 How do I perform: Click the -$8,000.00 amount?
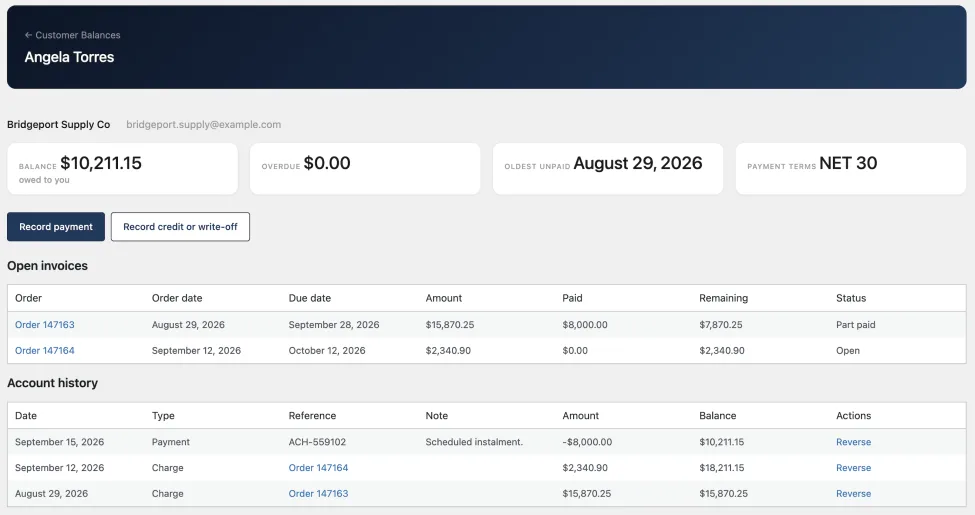pyautogui.click(x=587, y=442)
